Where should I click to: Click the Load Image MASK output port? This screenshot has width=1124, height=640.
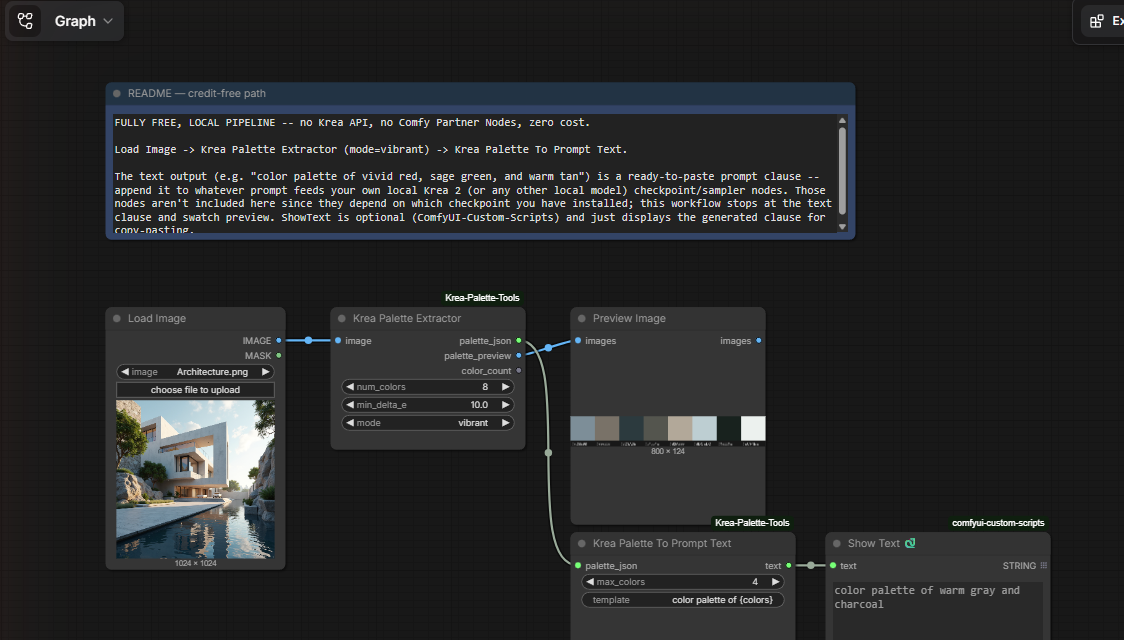[279, 355]
